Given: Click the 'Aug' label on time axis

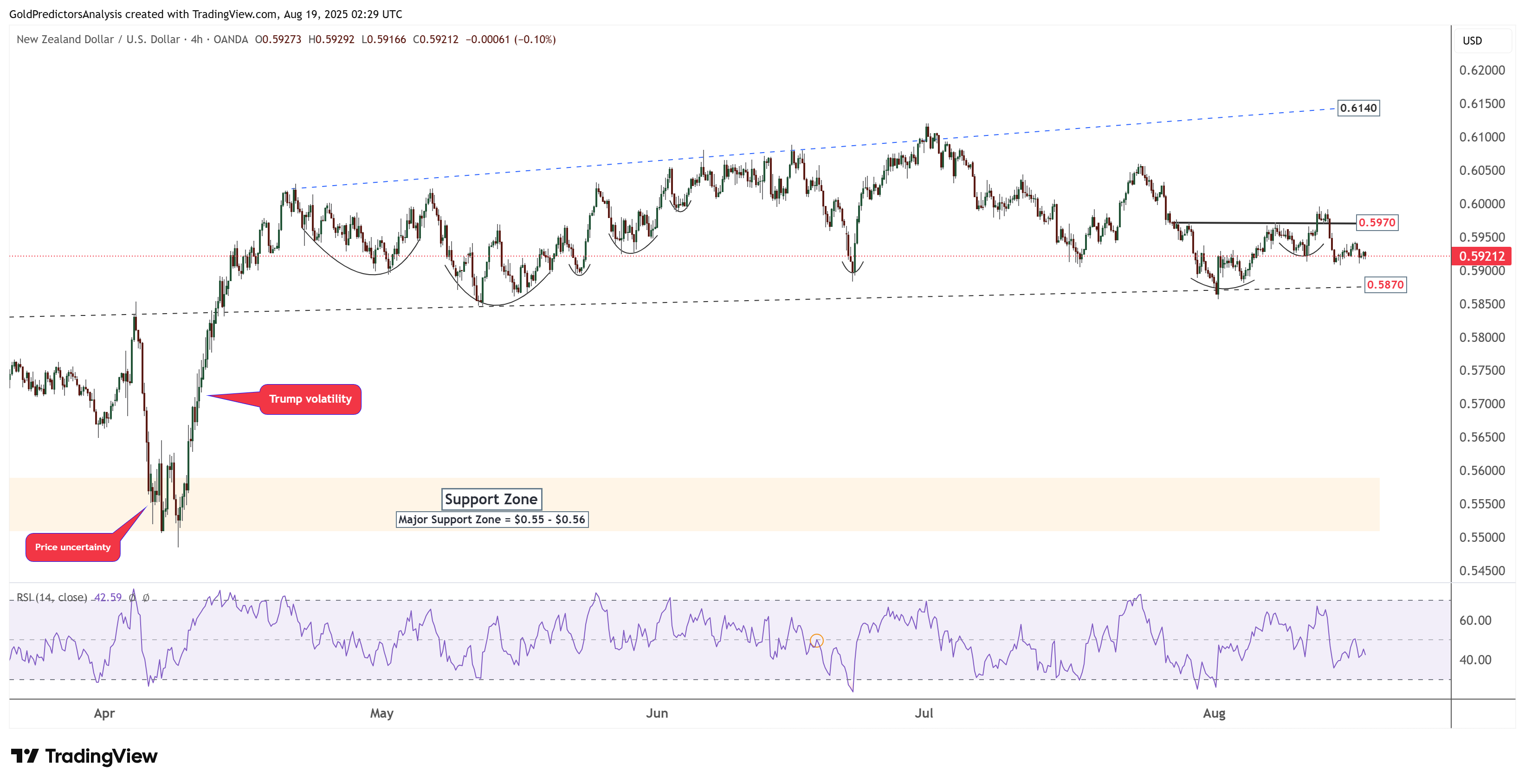Looking at the screenshot, I should (x=1214, y=713).
